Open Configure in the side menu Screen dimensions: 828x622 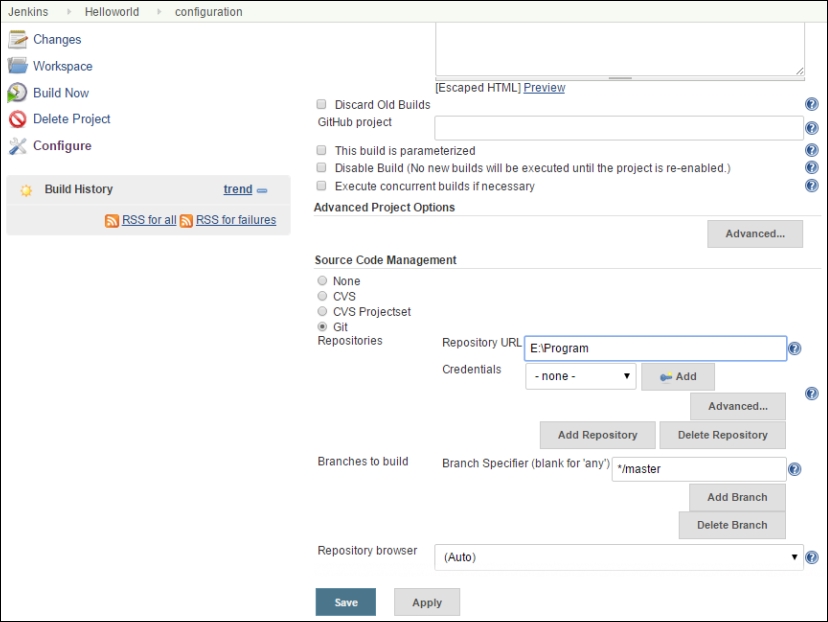[x=62, y=146]
